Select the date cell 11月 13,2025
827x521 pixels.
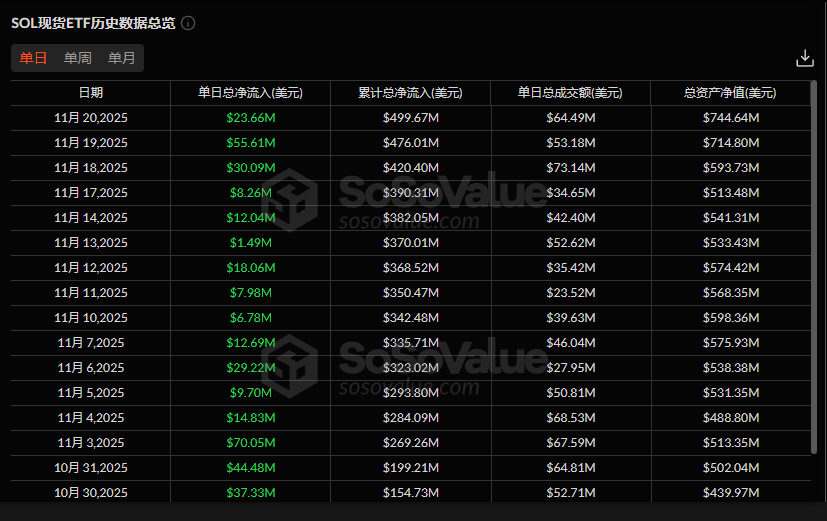pos(91,243)
